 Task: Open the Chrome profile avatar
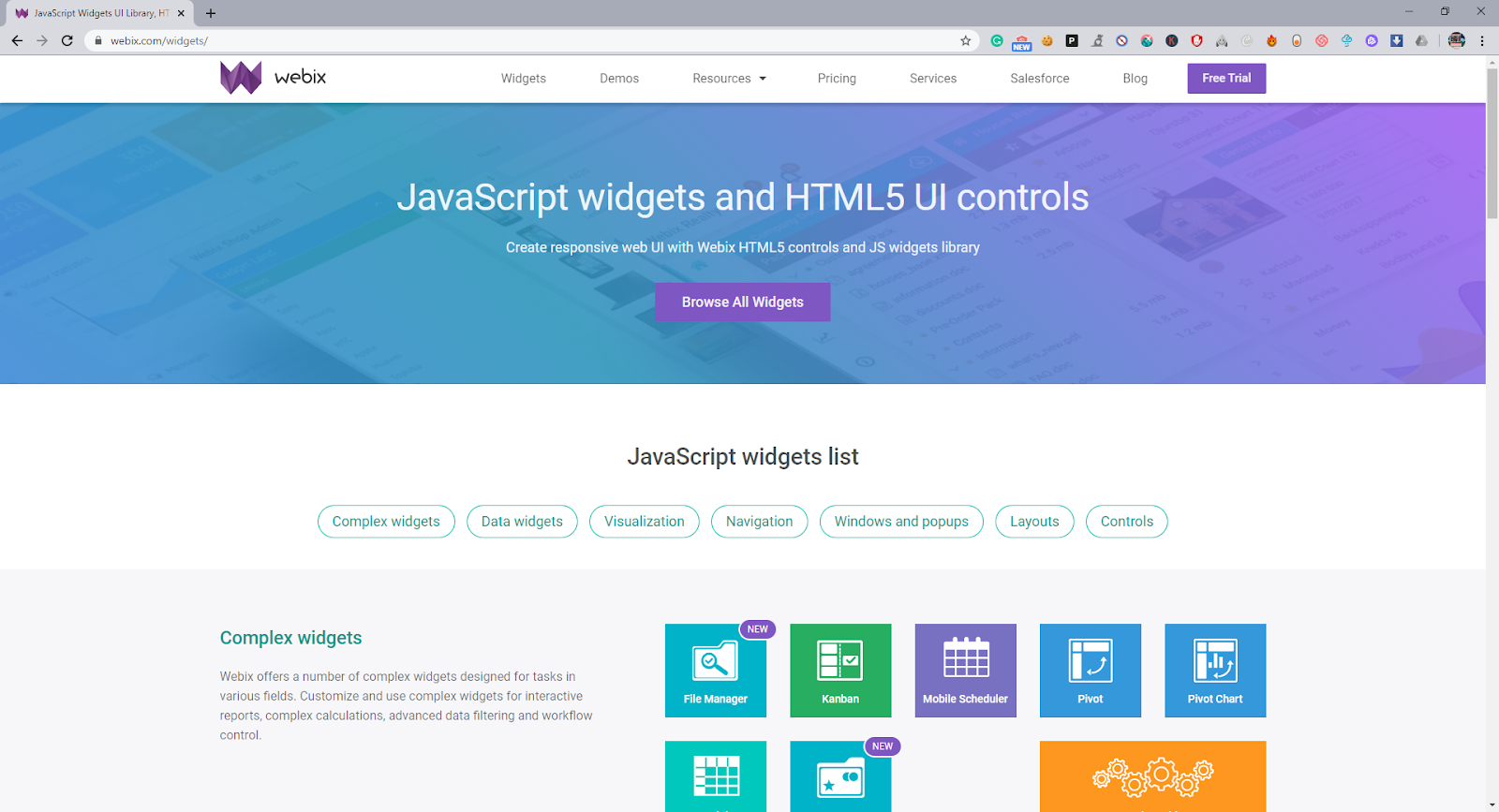click(1456, 40)
